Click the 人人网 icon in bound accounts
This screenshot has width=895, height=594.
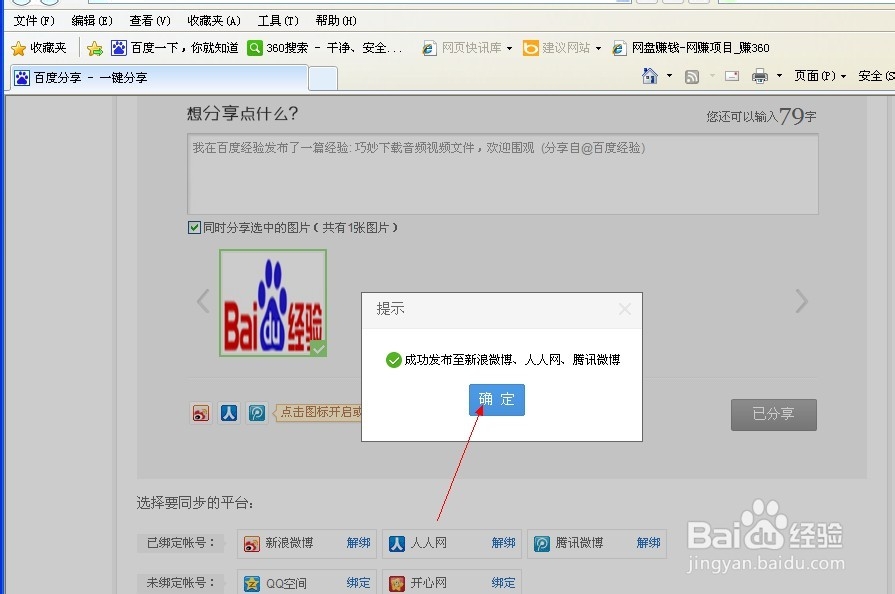pyautogui.click(x=397, y=544)
